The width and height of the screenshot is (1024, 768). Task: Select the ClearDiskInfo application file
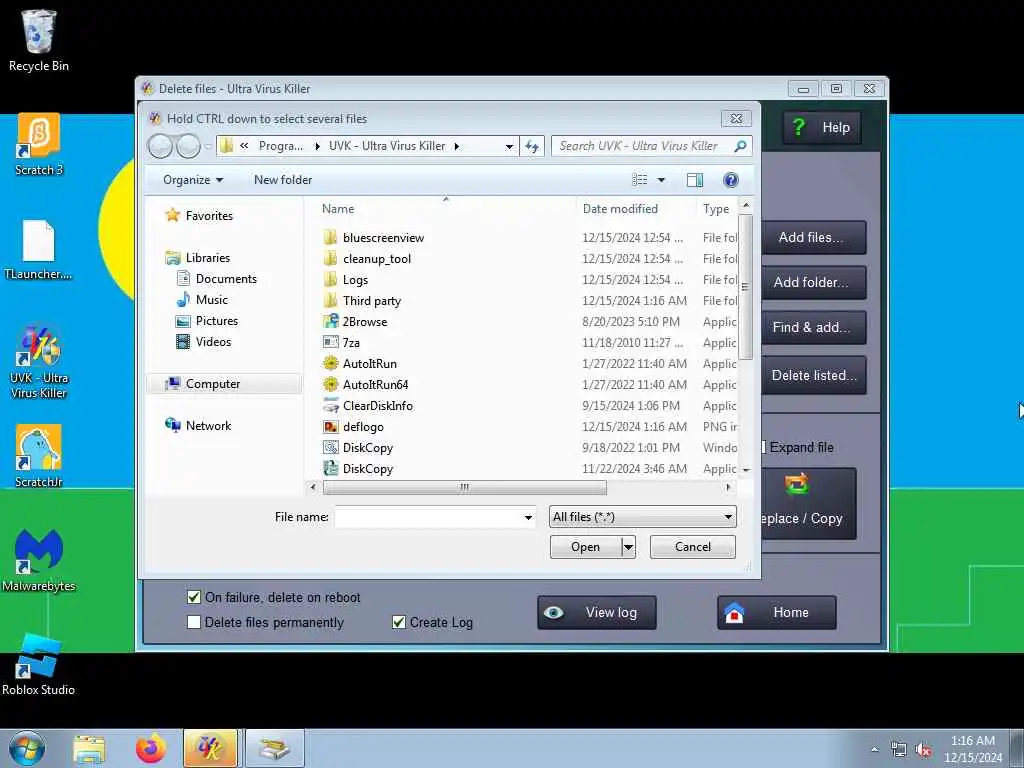pyautogui.click(x=377, y=406)
